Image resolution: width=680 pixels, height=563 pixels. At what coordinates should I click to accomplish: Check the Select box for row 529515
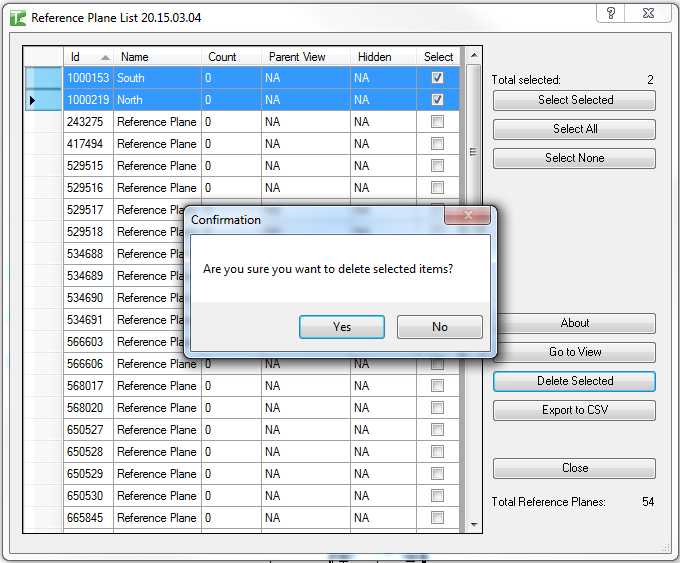coord(437,166)
